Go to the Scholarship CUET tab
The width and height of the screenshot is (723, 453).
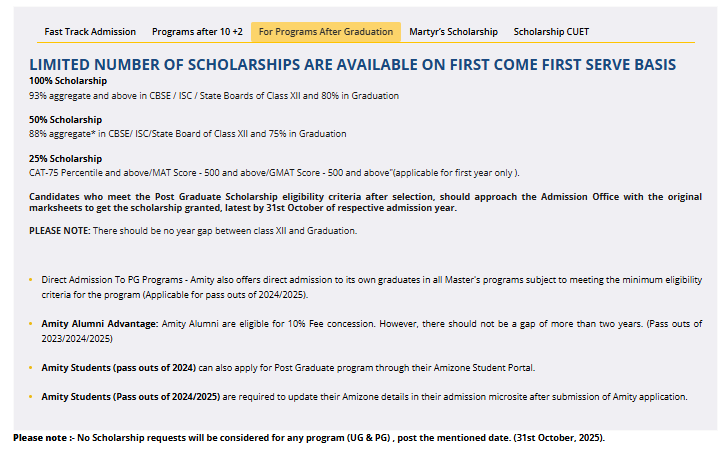(551, 32)
